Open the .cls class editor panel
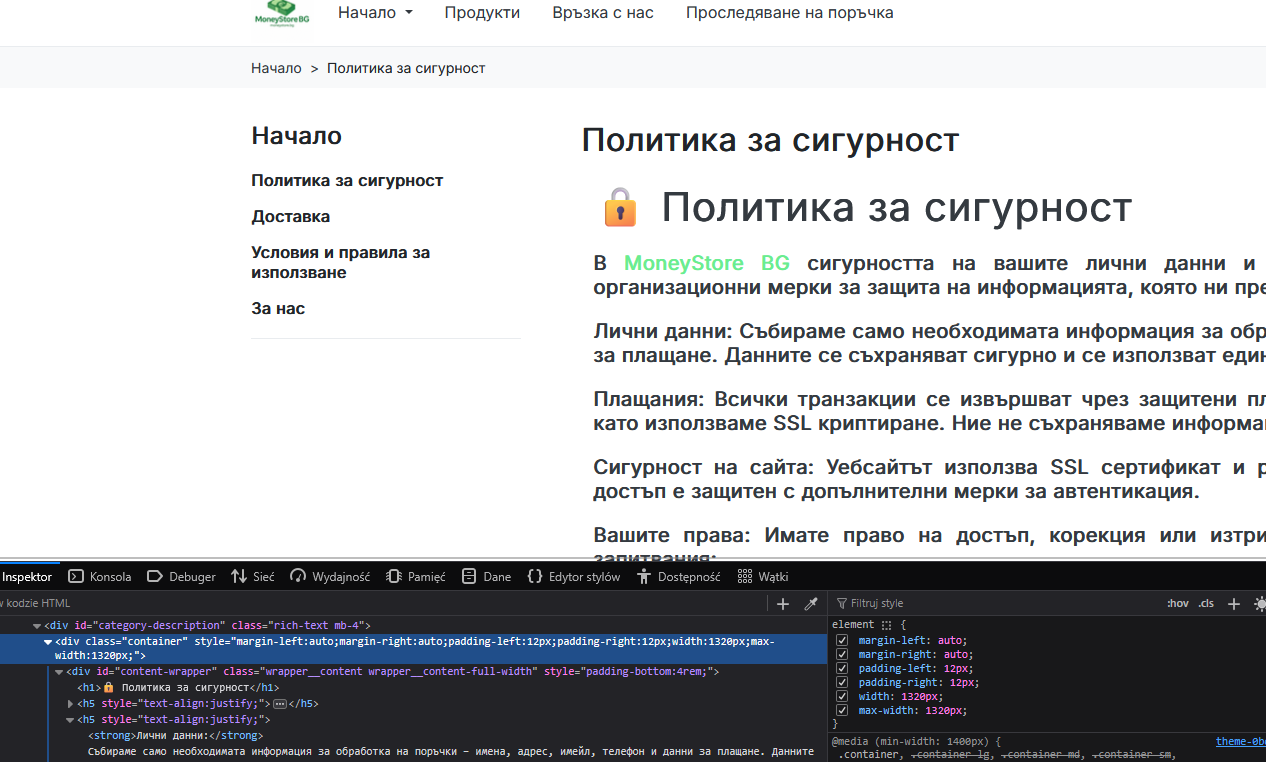Screen dimensions: 1266x762 coord(1207,603)
